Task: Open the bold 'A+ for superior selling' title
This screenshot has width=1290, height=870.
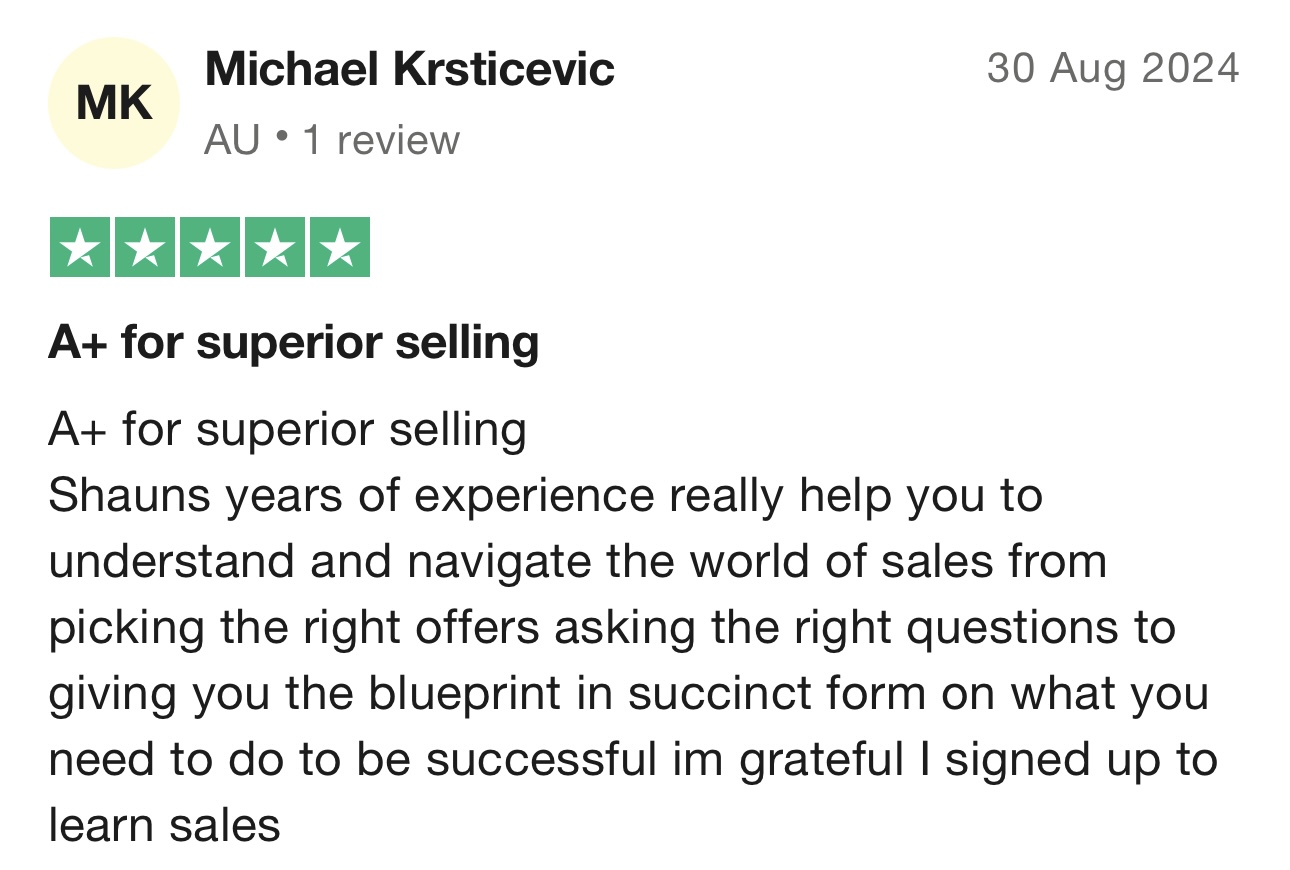Action: 294,344
